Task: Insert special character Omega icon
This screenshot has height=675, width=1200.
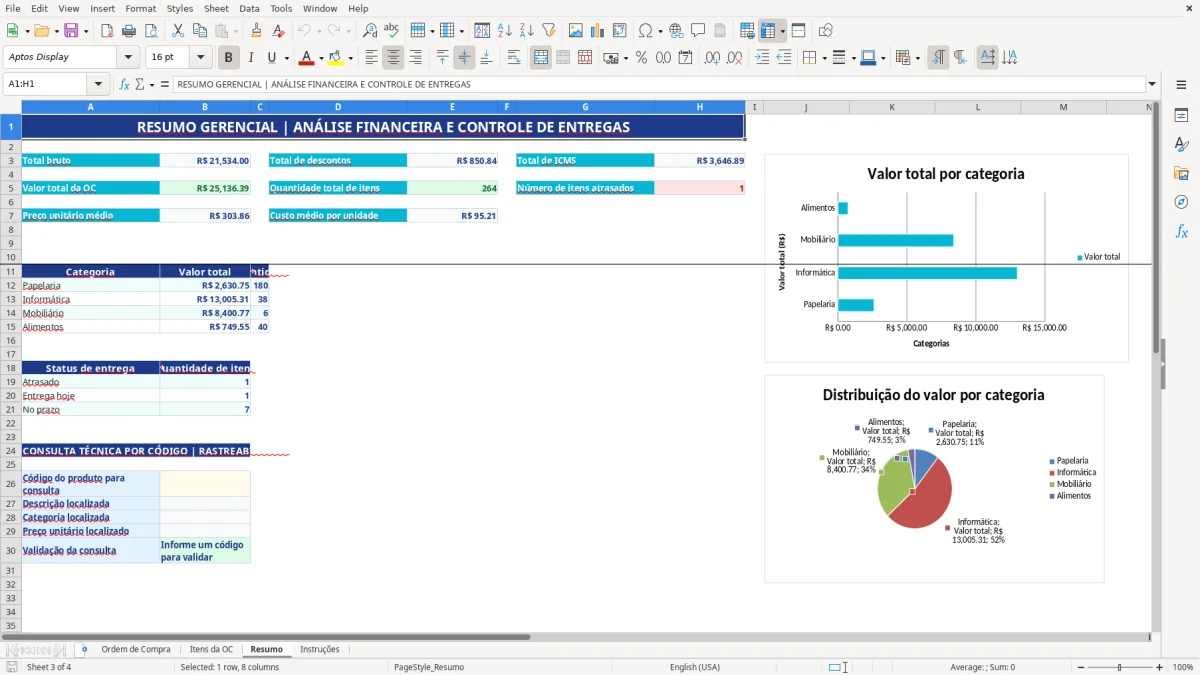Action: click(x=646, y=31)
